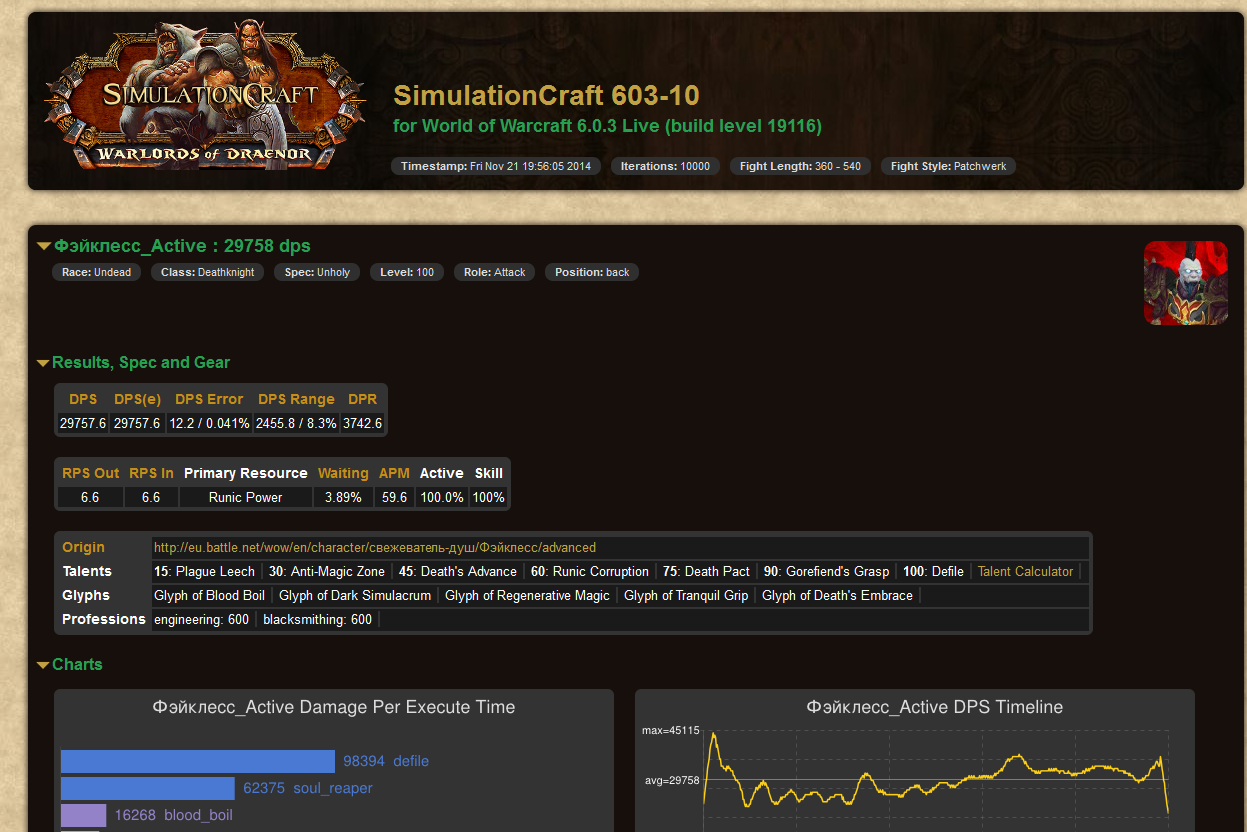Click the soul_reaper damage bar

(148, 788)
